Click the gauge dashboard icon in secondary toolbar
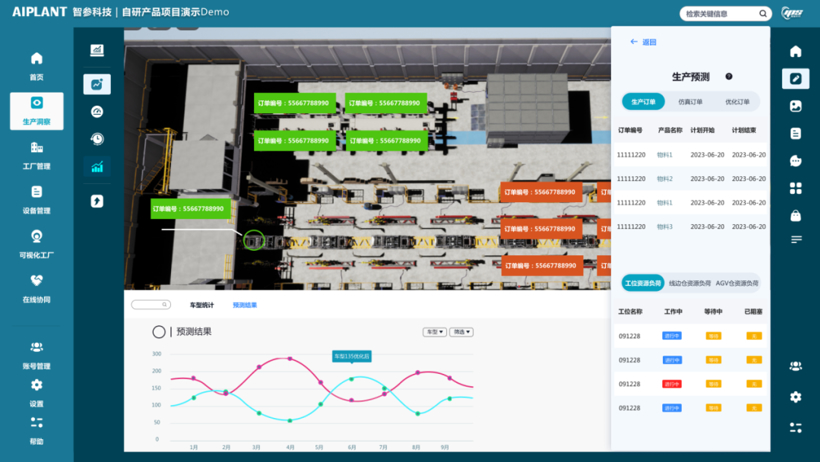The image size is (820, 462). point(97,112)
